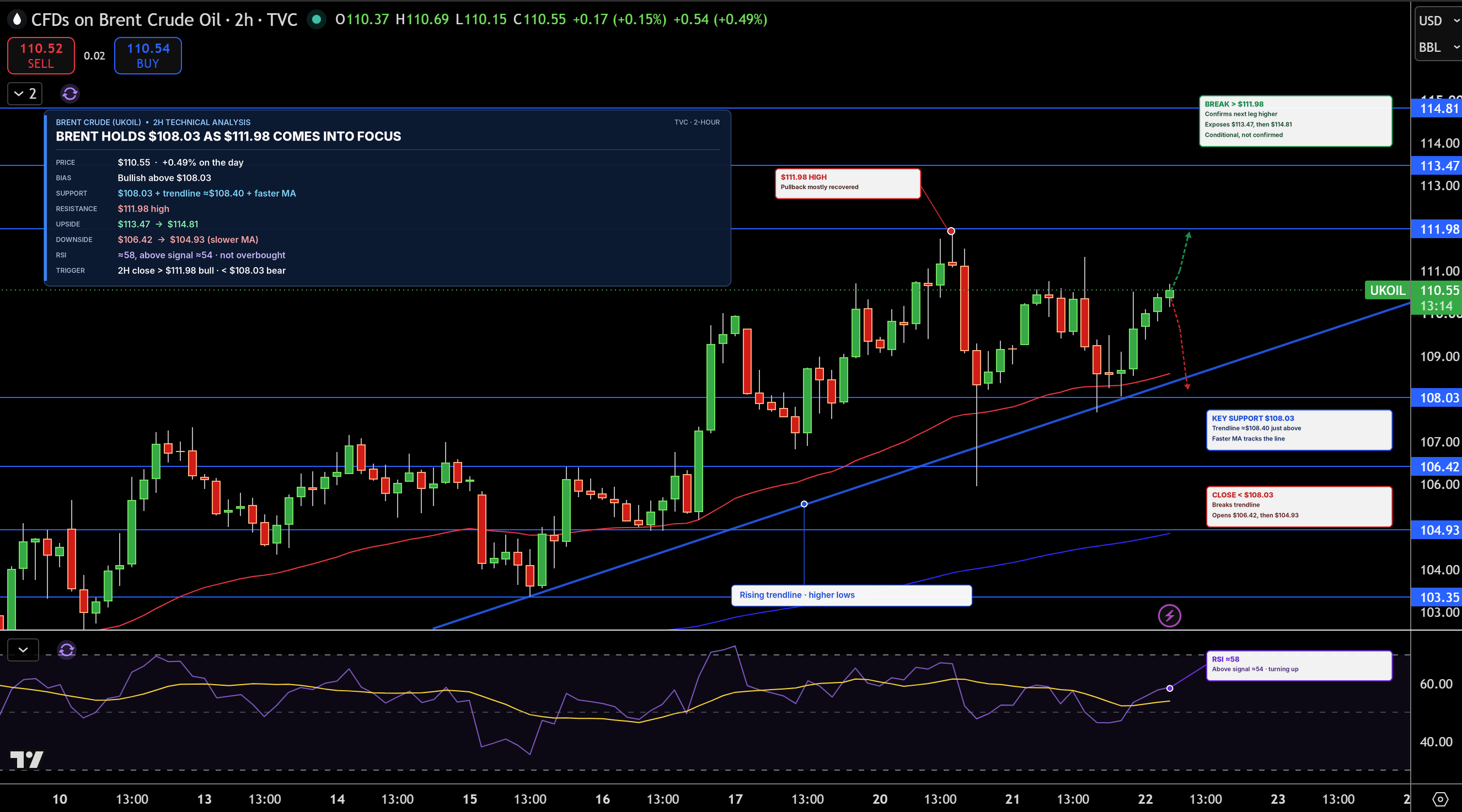Select the 'BREAK > $111.98' note
The image size is (1462, 812).
pyautogui.click(x=1295, y=121)
